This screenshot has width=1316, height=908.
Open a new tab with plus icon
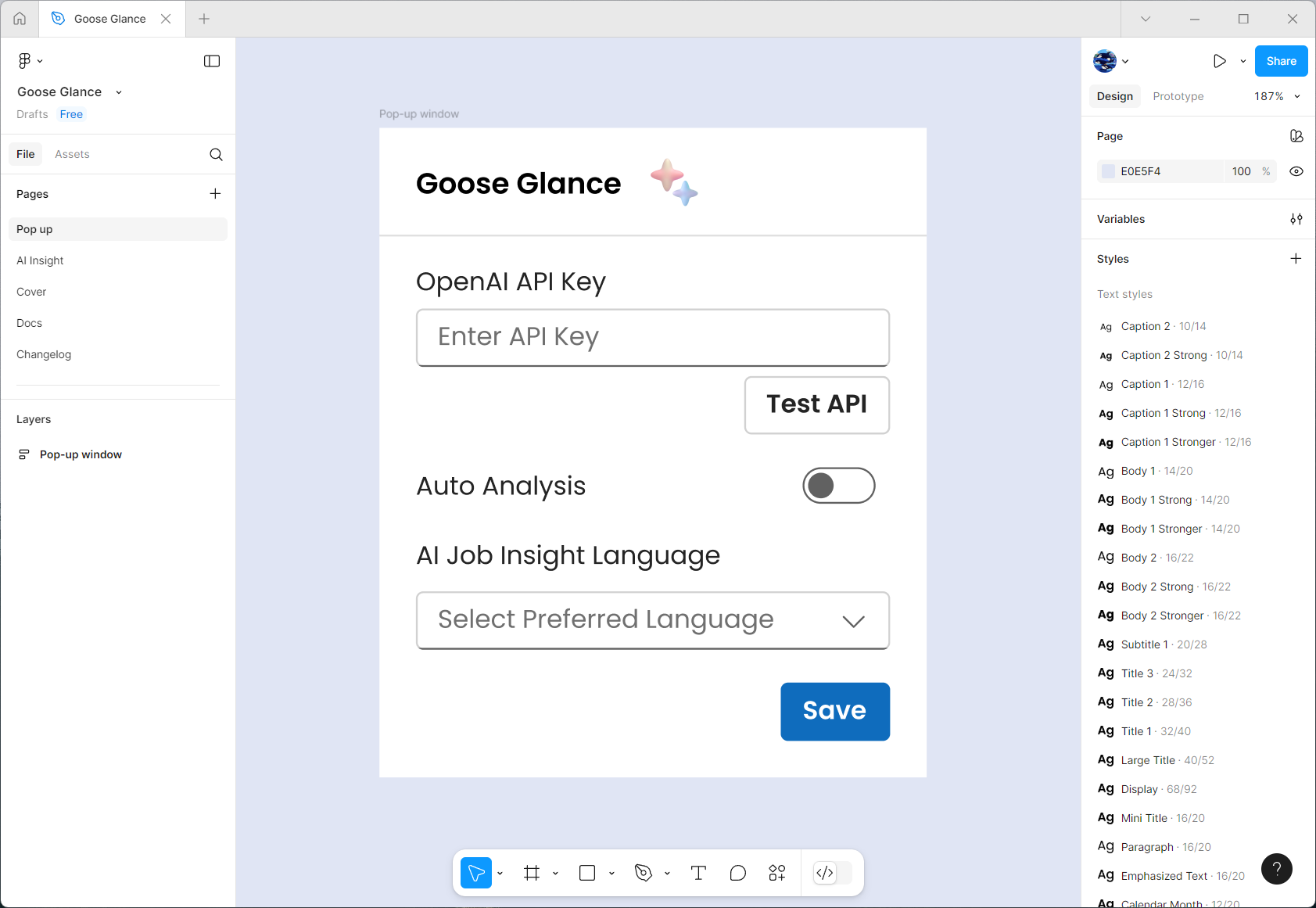pyautogui.click(x=204, y=19)
